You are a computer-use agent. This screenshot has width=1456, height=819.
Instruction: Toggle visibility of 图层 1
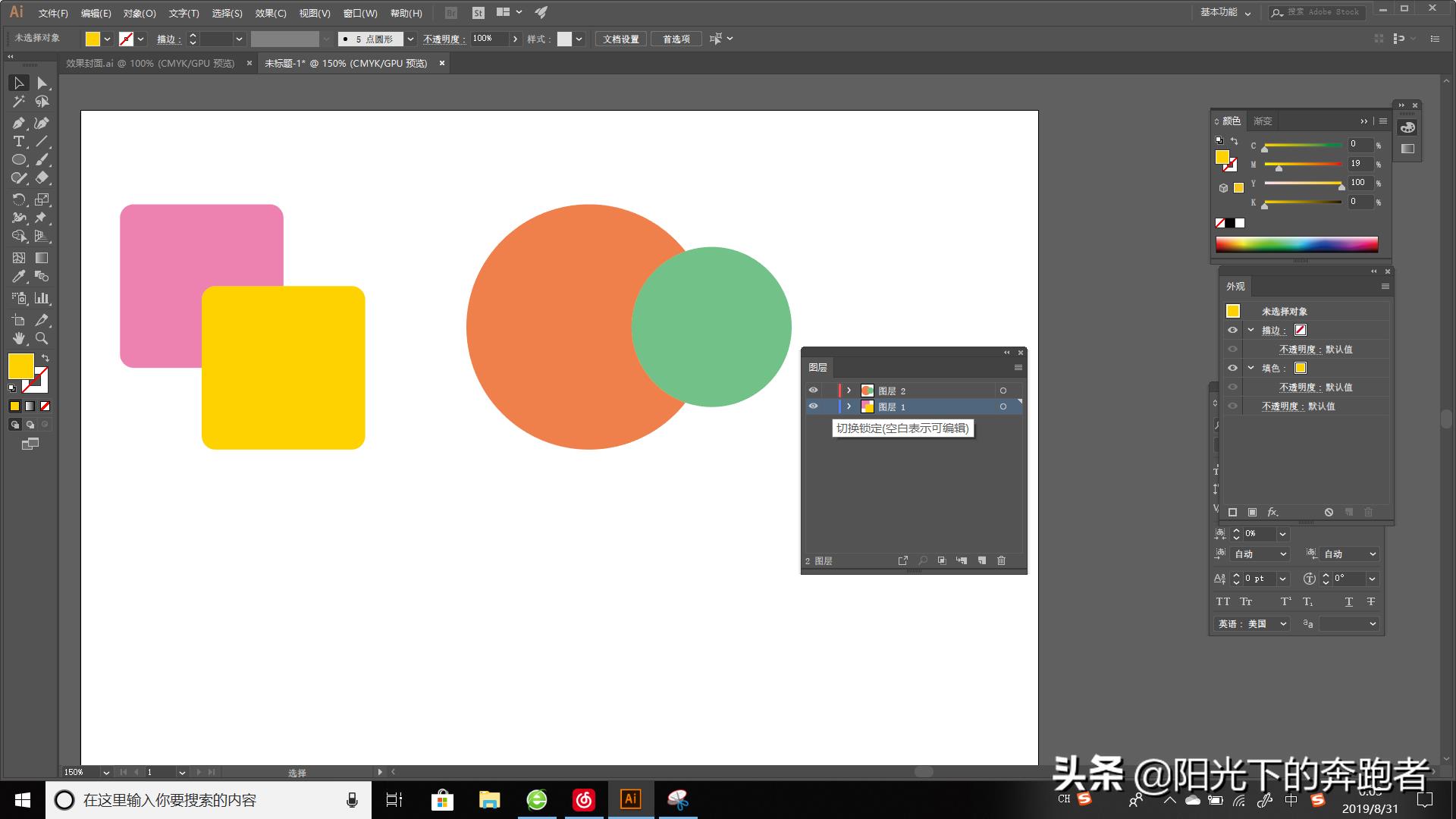tap(813, 407)
